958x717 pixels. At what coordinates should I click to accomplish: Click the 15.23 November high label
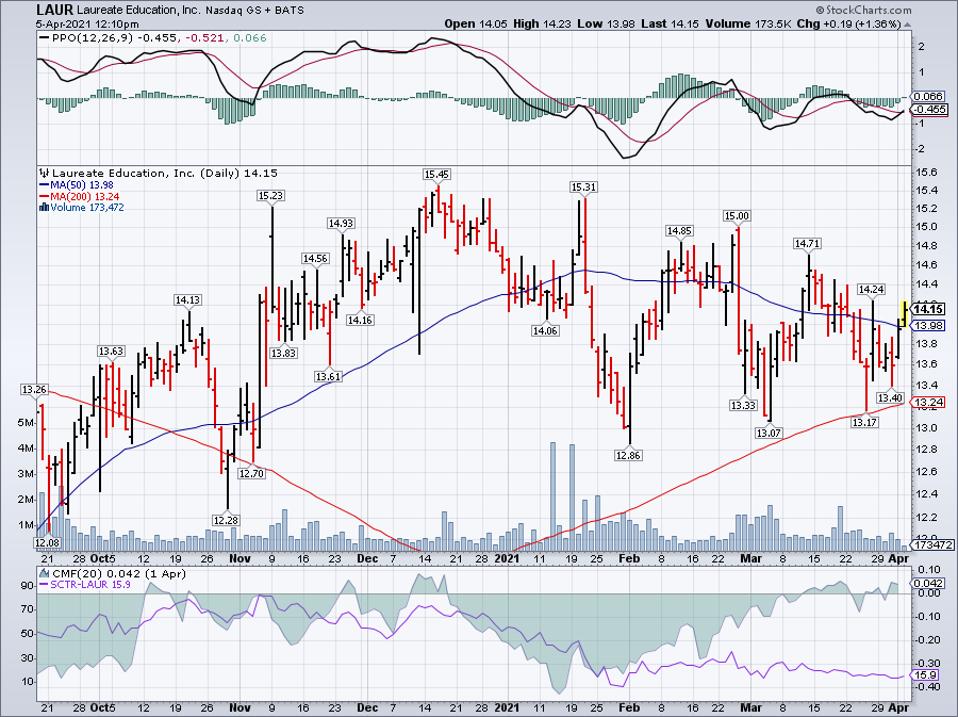coord(271,196)
